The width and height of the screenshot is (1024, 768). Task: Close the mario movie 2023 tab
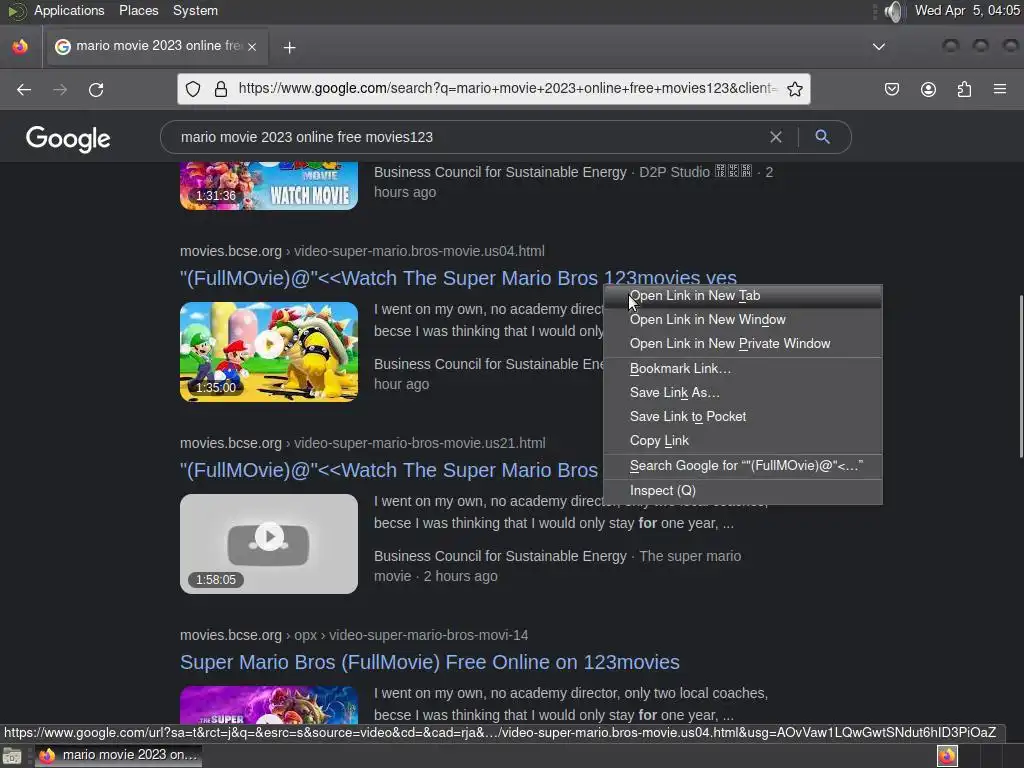click(x=252, y=46)
